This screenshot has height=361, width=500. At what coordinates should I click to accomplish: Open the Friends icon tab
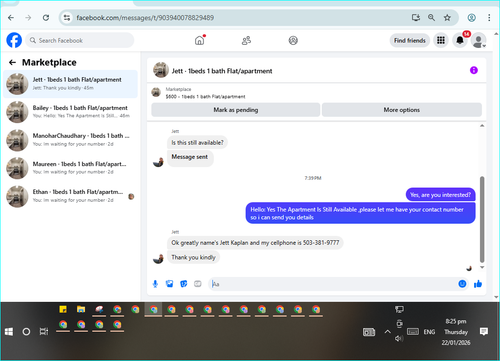246,41
